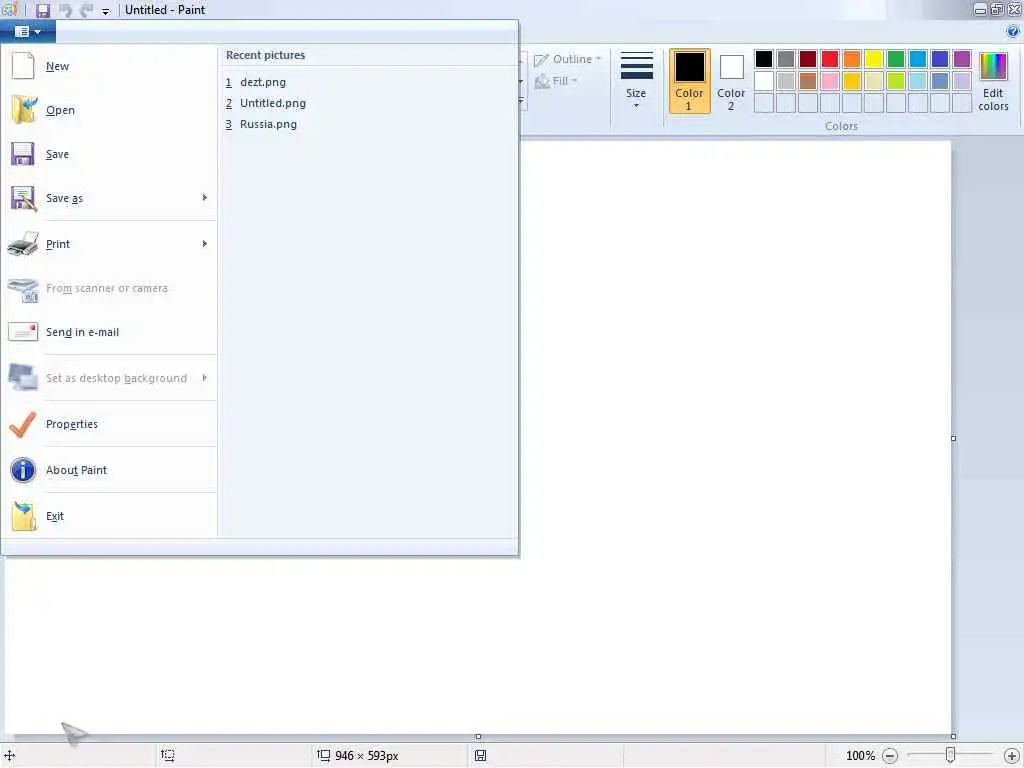Choose Exit from the file menu
This screenshot has height=768, width=1024.
click(x=109, y=516)
